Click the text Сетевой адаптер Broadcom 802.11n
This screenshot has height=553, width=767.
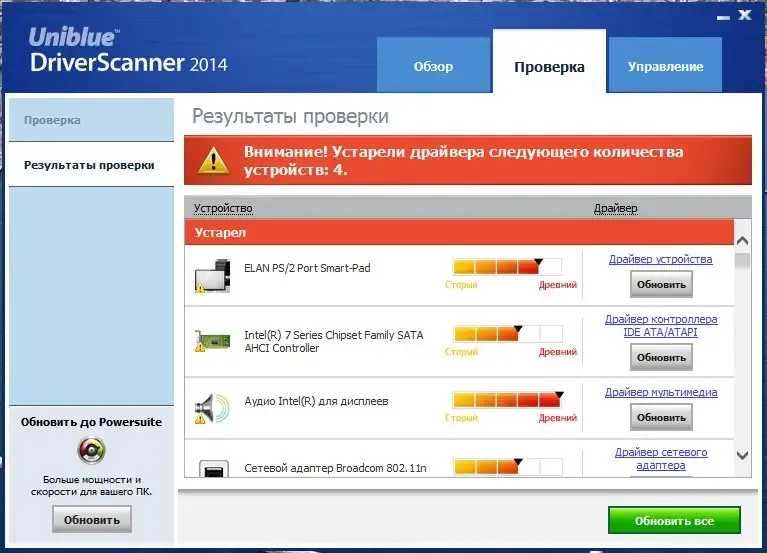click(x=335, y=468)
